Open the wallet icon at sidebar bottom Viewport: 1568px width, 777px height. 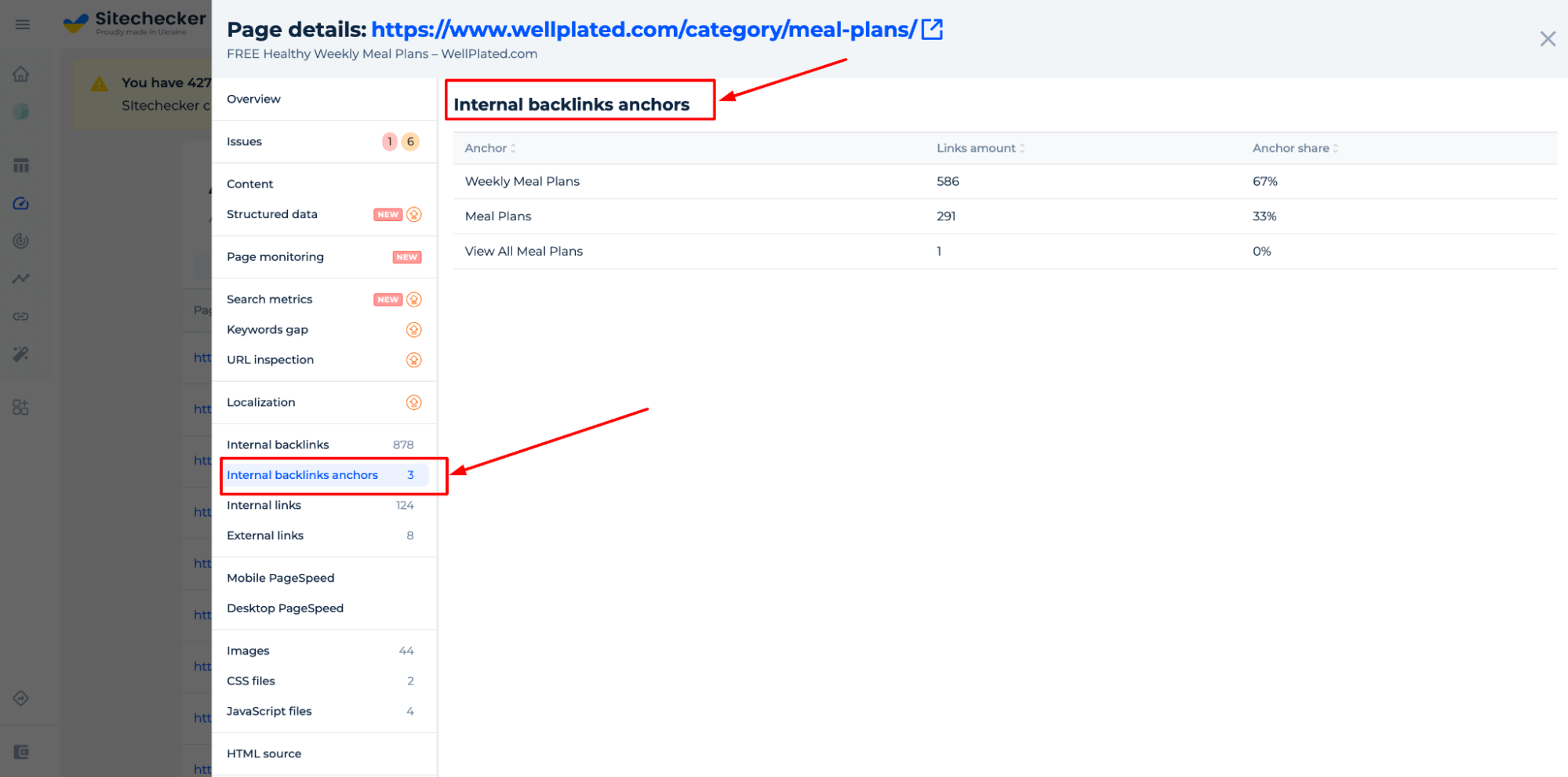point(21,752)
